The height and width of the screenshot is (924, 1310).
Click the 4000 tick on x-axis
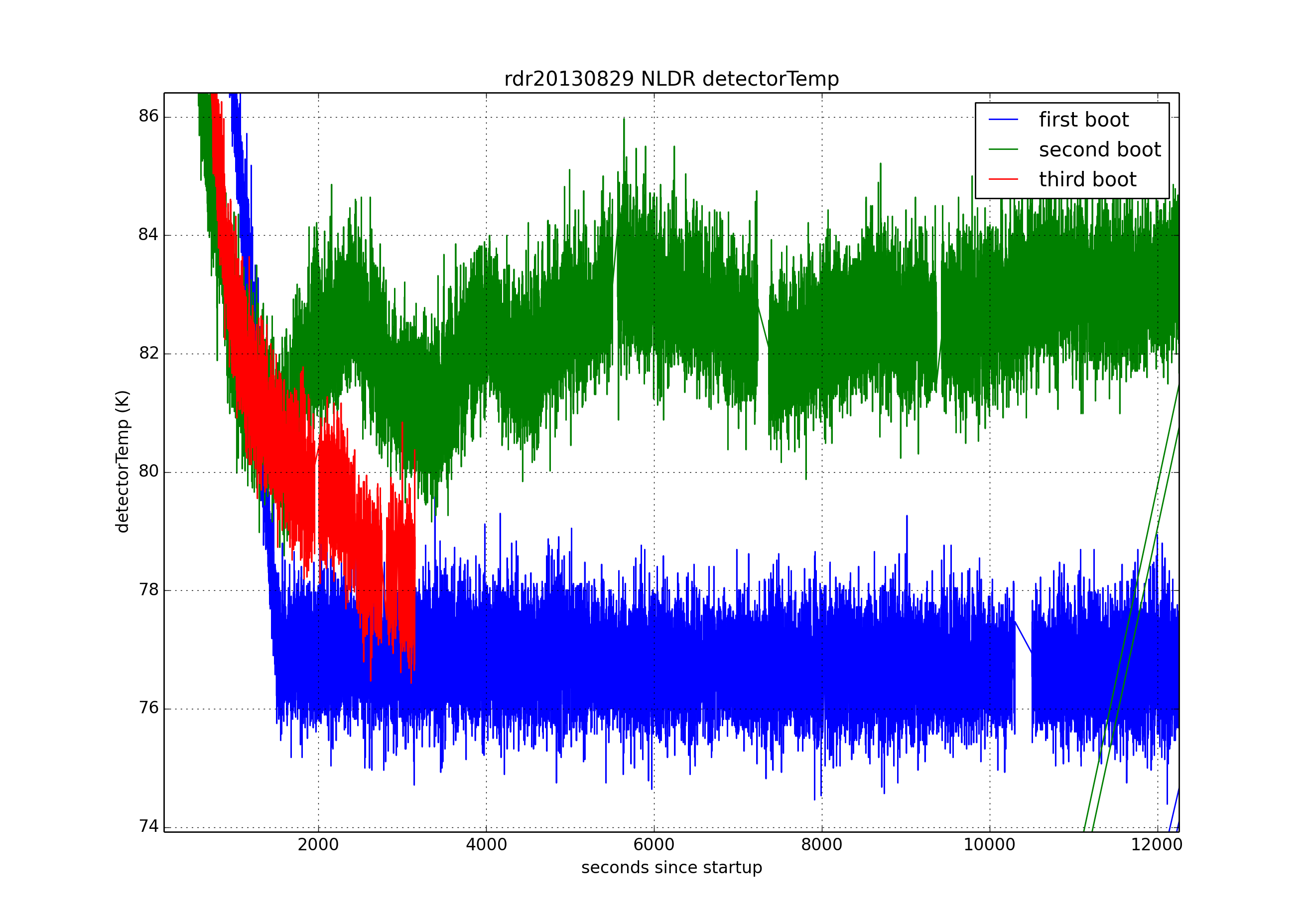click(x=486, y=845)
